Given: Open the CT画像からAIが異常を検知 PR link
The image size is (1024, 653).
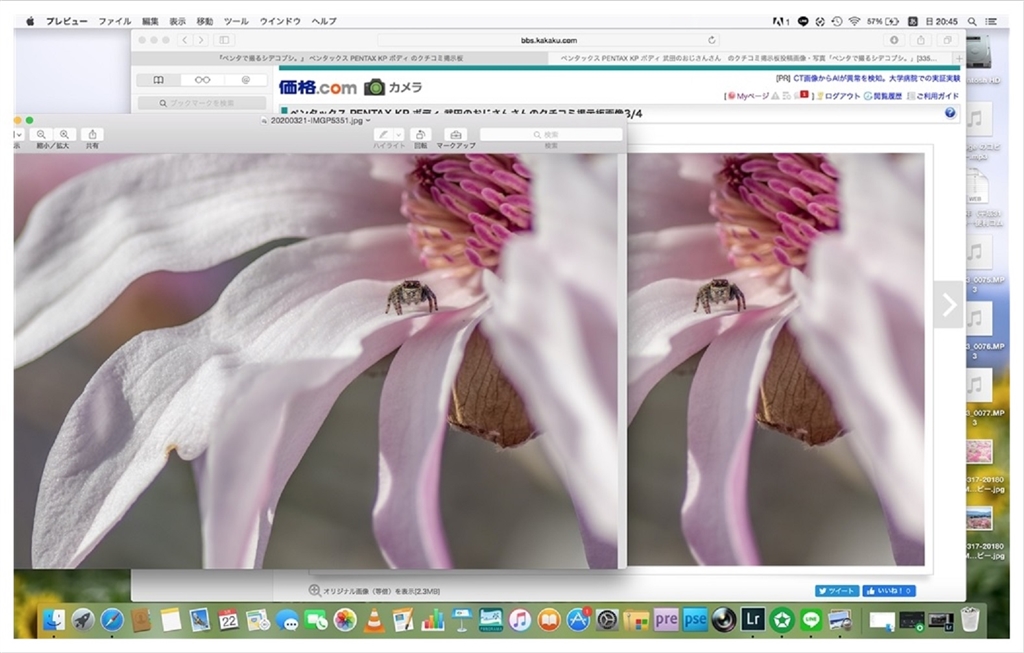Looking at the screenshot, I should pyautogui.click(x=876, y=78).
